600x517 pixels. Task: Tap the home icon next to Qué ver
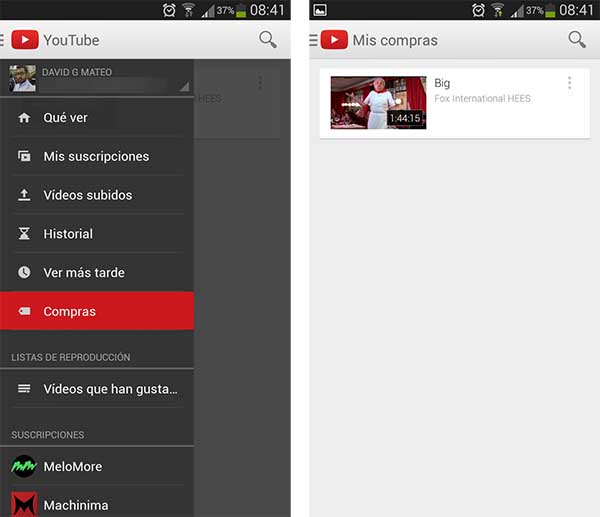[24, 117]
